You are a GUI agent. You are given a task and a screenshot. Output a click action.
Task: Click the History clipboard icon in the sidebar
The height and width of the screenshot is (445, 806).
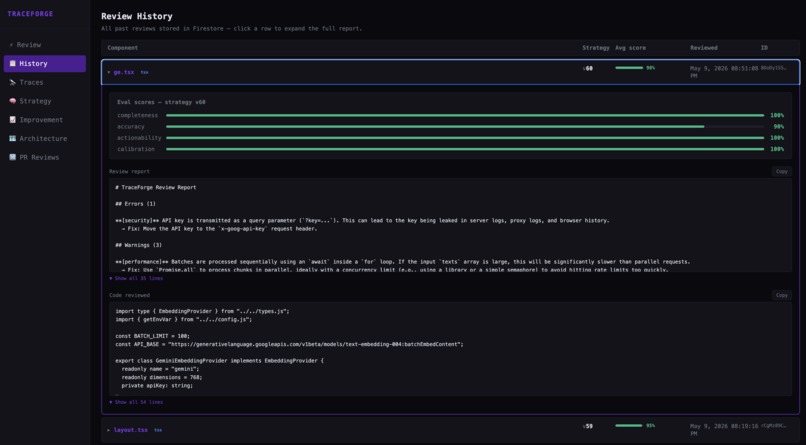click(x=12, y=63)
